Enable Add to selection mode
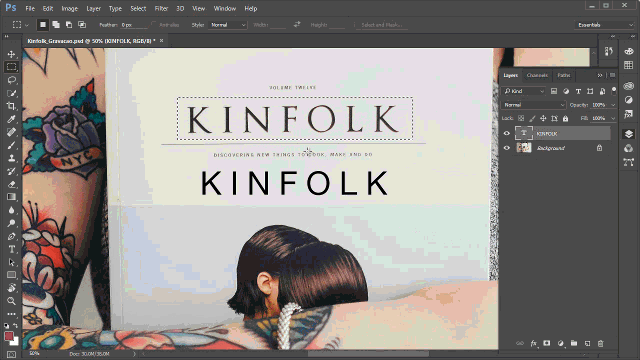The height and width of the screenshot is (360, 640). tap(56, 24)
